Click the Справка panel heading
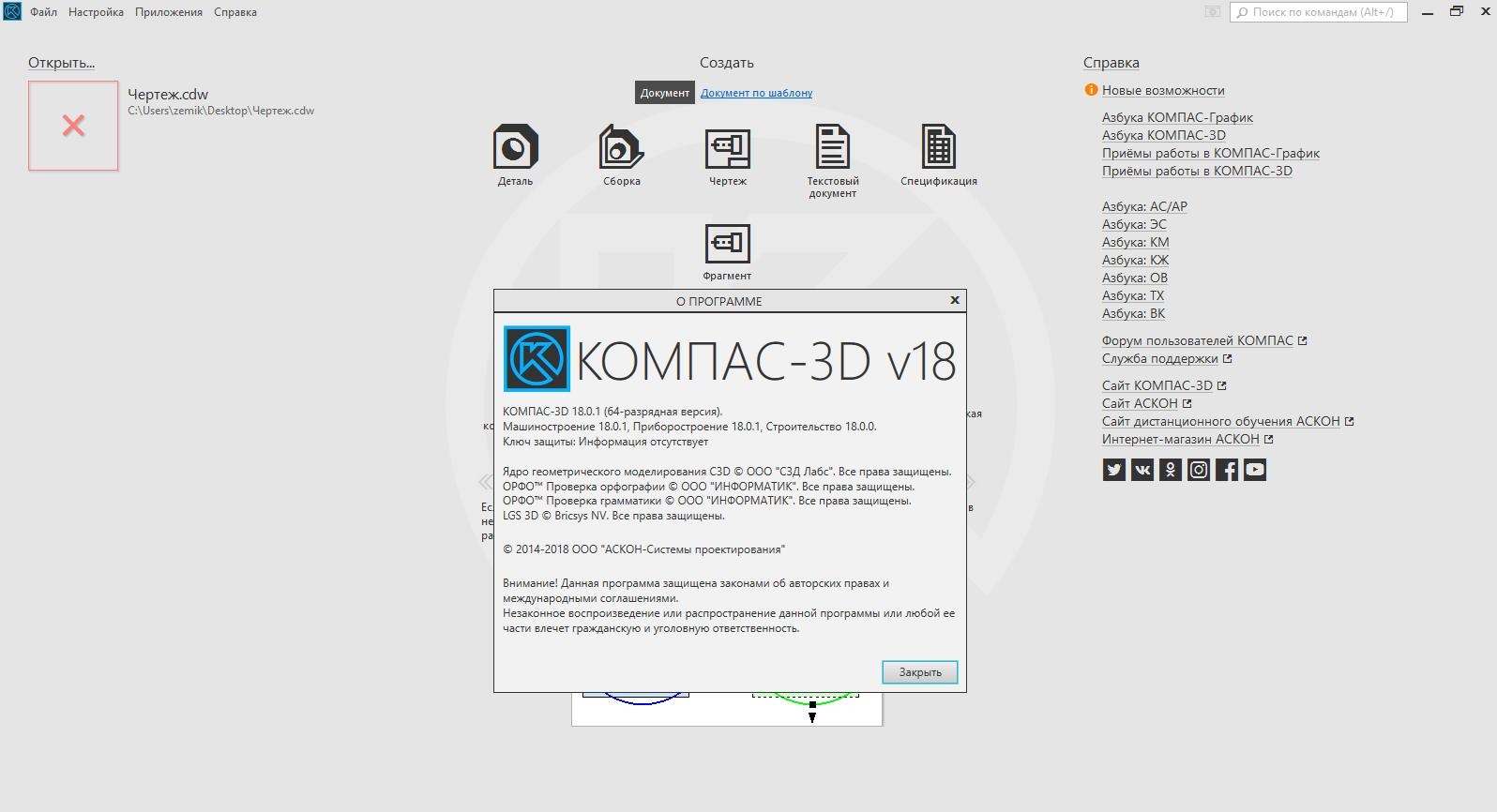Viewport: 1497px width, 812px height. click(x=1111, y=63)
